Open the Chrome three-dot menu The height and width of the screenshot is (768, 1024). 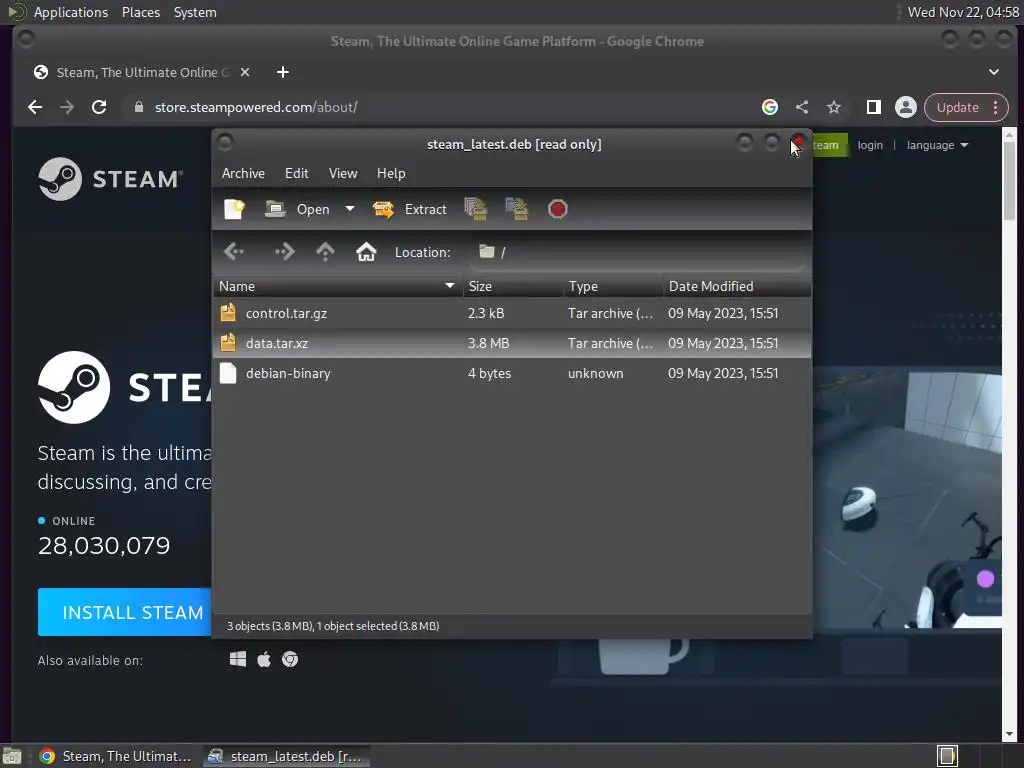(x=996, y=107)
